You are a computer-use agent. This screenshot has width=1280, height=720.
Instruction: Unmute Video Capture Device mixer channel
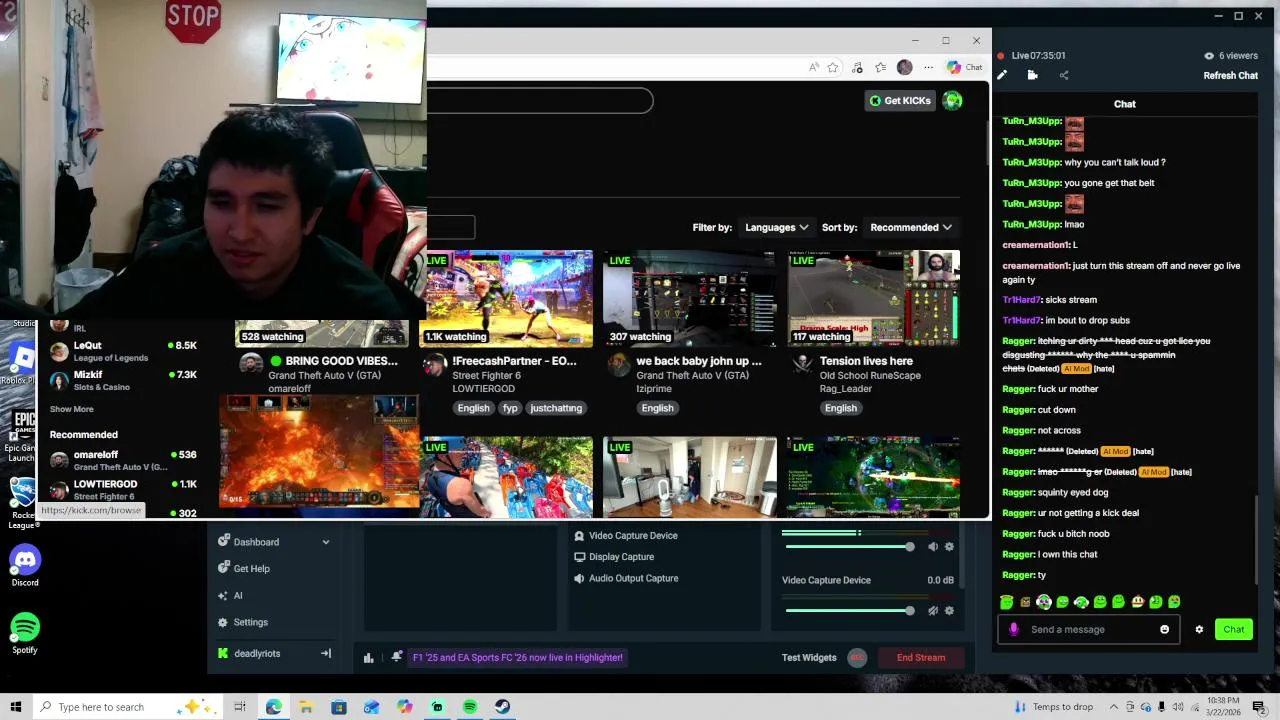point(933,611)
